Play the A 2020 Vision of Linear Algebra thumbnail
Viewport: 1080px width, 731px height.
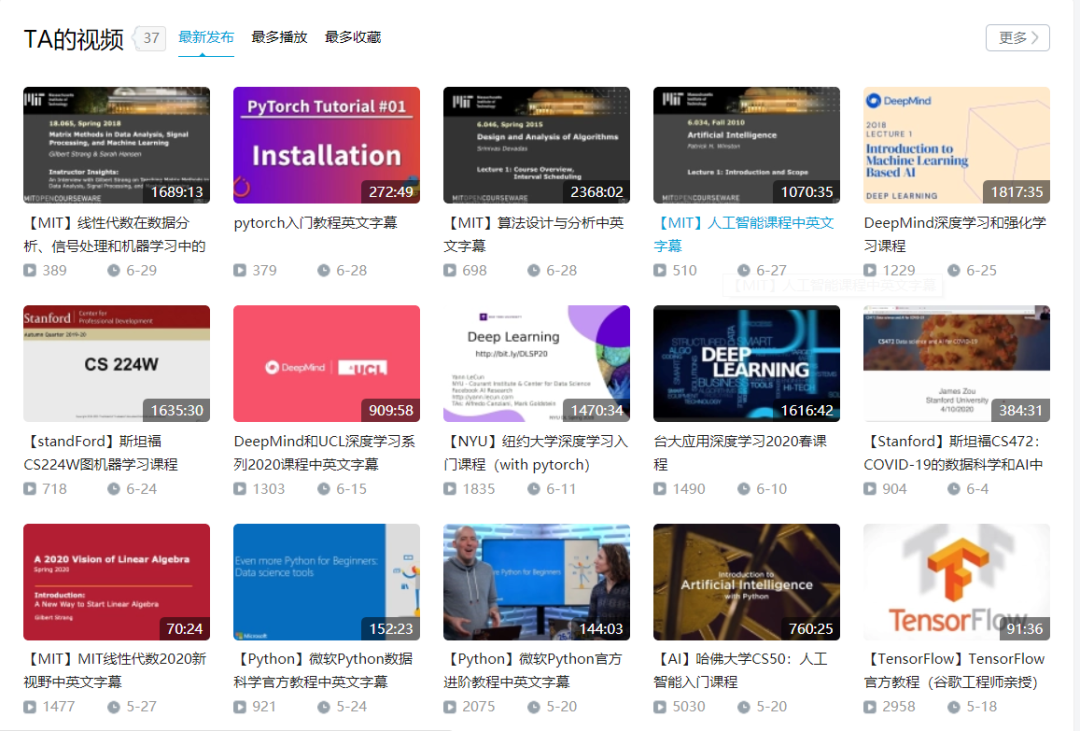[x=116, y=581]
